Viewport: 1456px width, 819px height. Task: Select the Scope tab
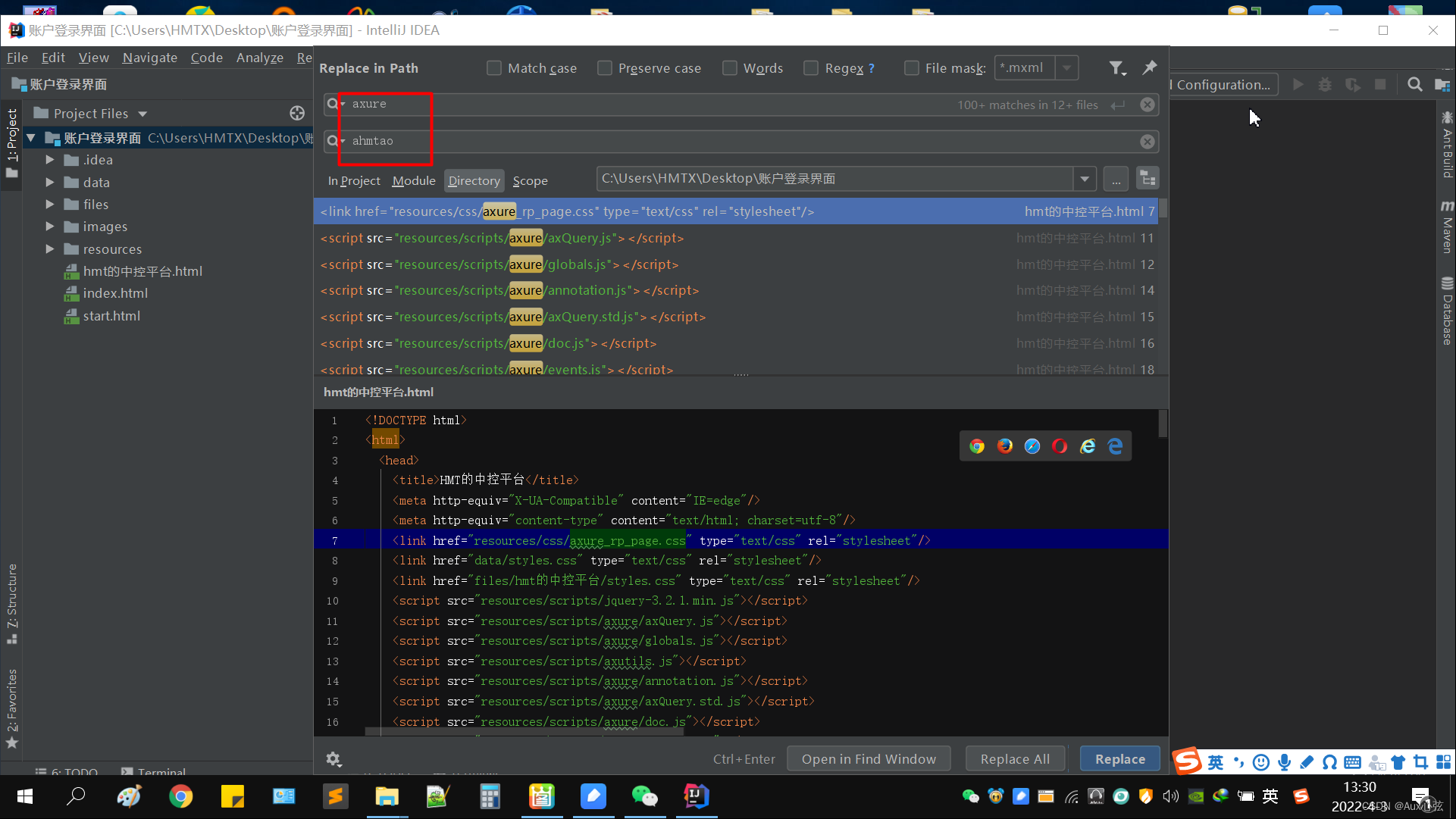click(x=530, y=181)
